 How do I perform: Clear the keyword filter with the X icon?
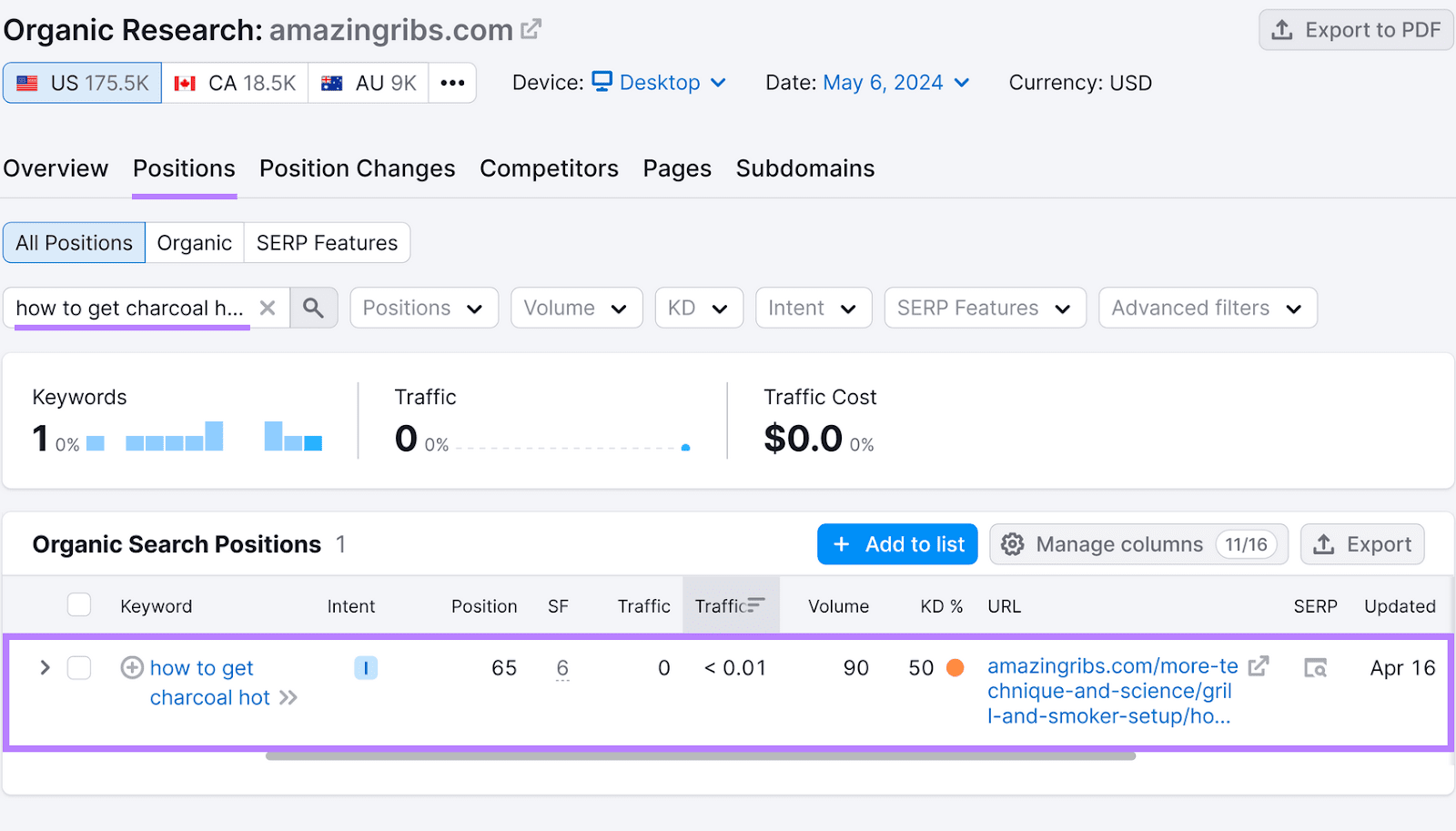[268, 308]
